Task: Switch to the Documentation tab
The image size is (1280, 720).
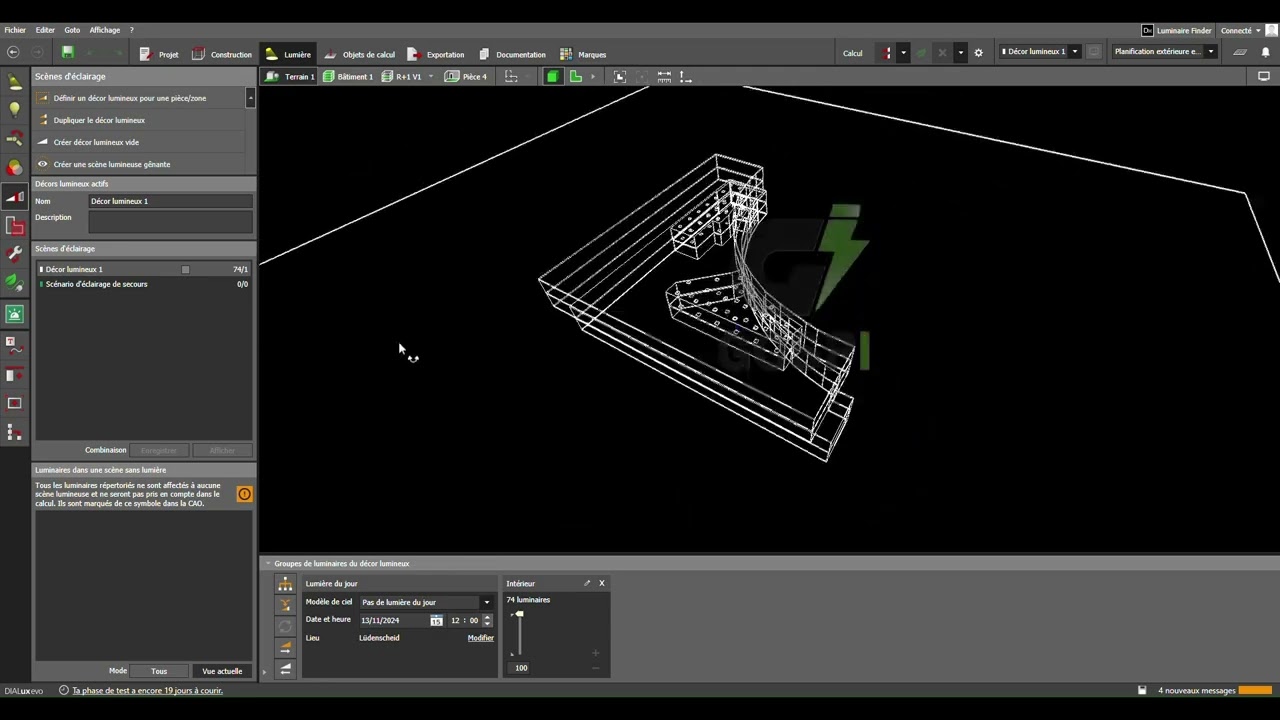Action: tap(512, 54)
